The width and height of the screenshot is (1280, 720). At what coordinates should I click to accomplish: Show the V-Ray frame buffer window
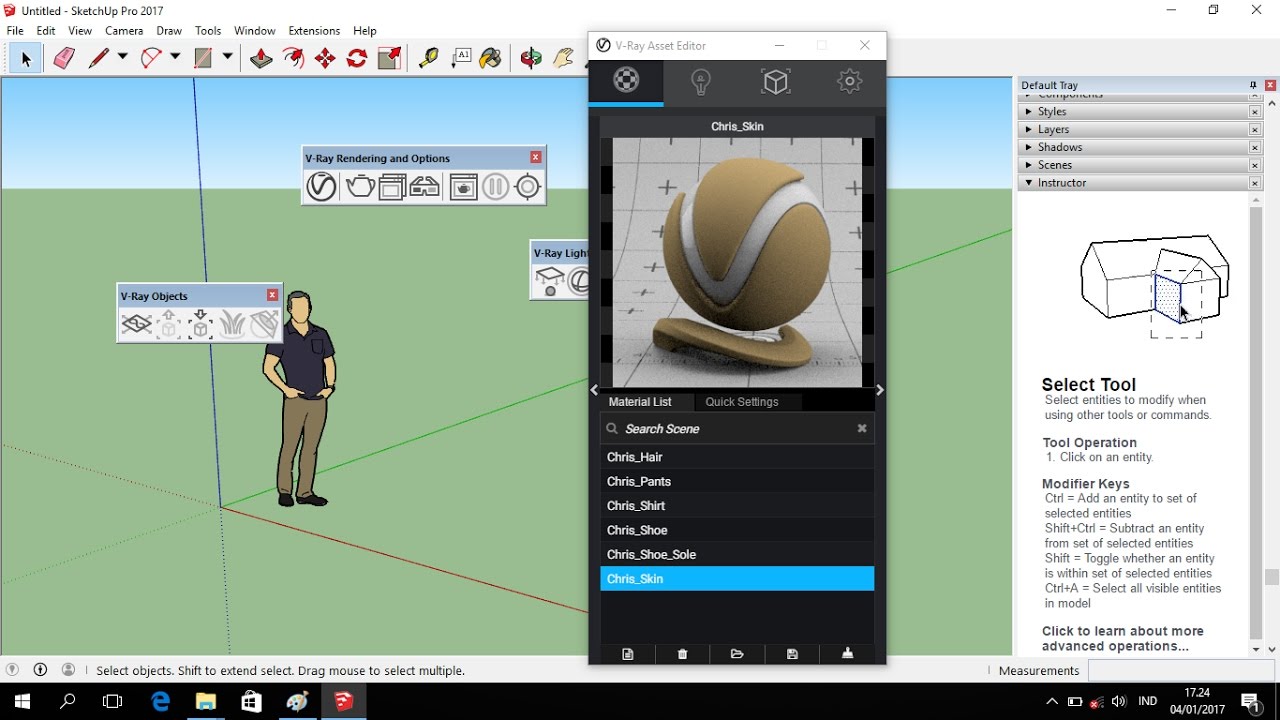(392, 187)
